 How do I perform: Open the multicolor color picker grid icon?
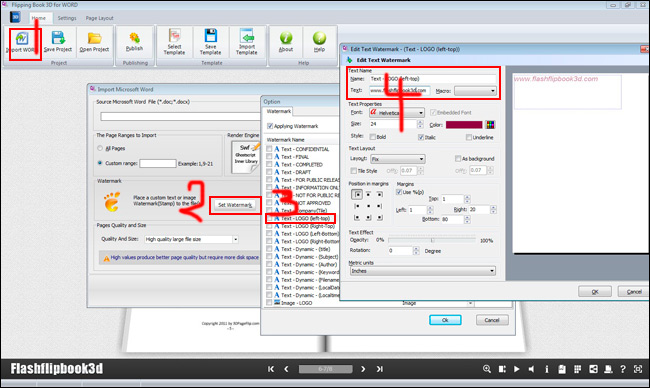tap(490, 125)
